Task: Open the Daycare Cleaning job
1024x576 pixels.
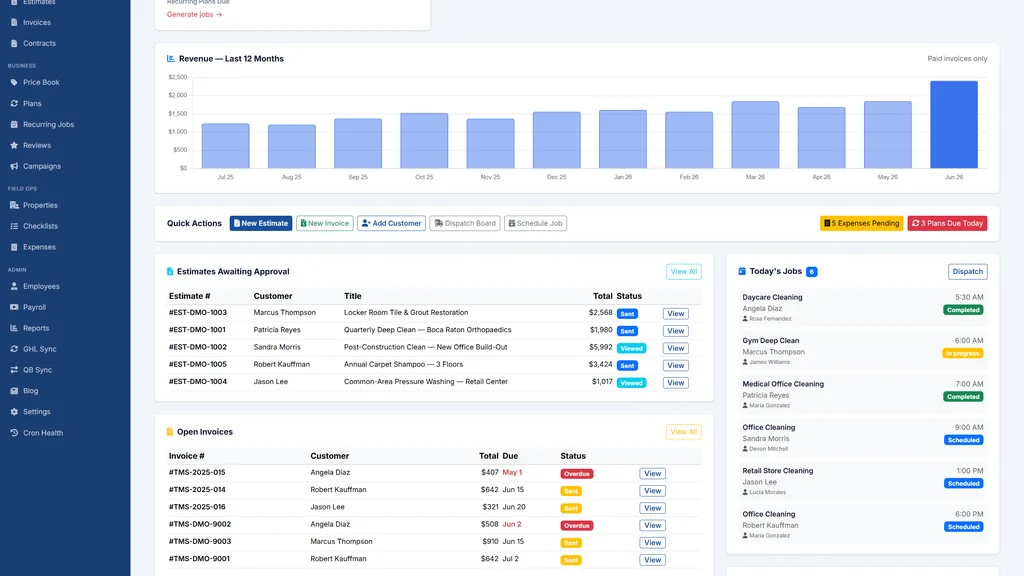Action: pyautogui.click(x=863, y=308)
